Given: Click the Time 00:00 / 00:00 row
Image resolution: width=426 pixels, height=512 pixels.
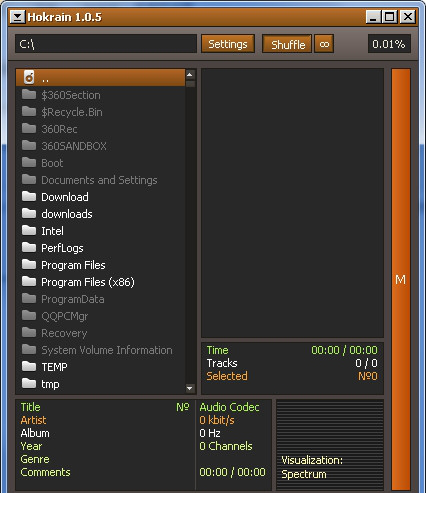Looking at the screenshot, I should click(x=292, y=350).
